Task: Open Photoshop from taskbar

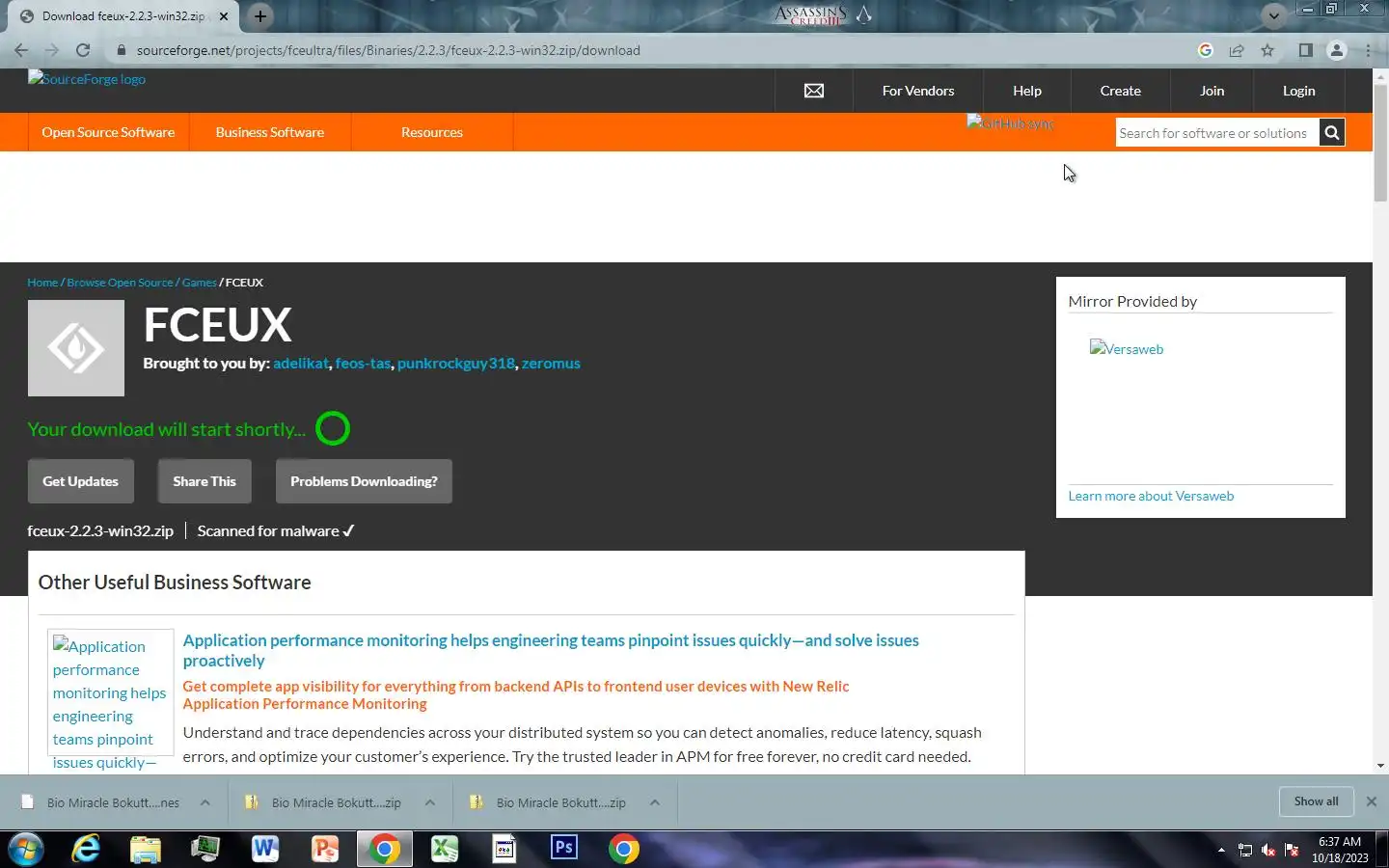Action: click(564, 848)
